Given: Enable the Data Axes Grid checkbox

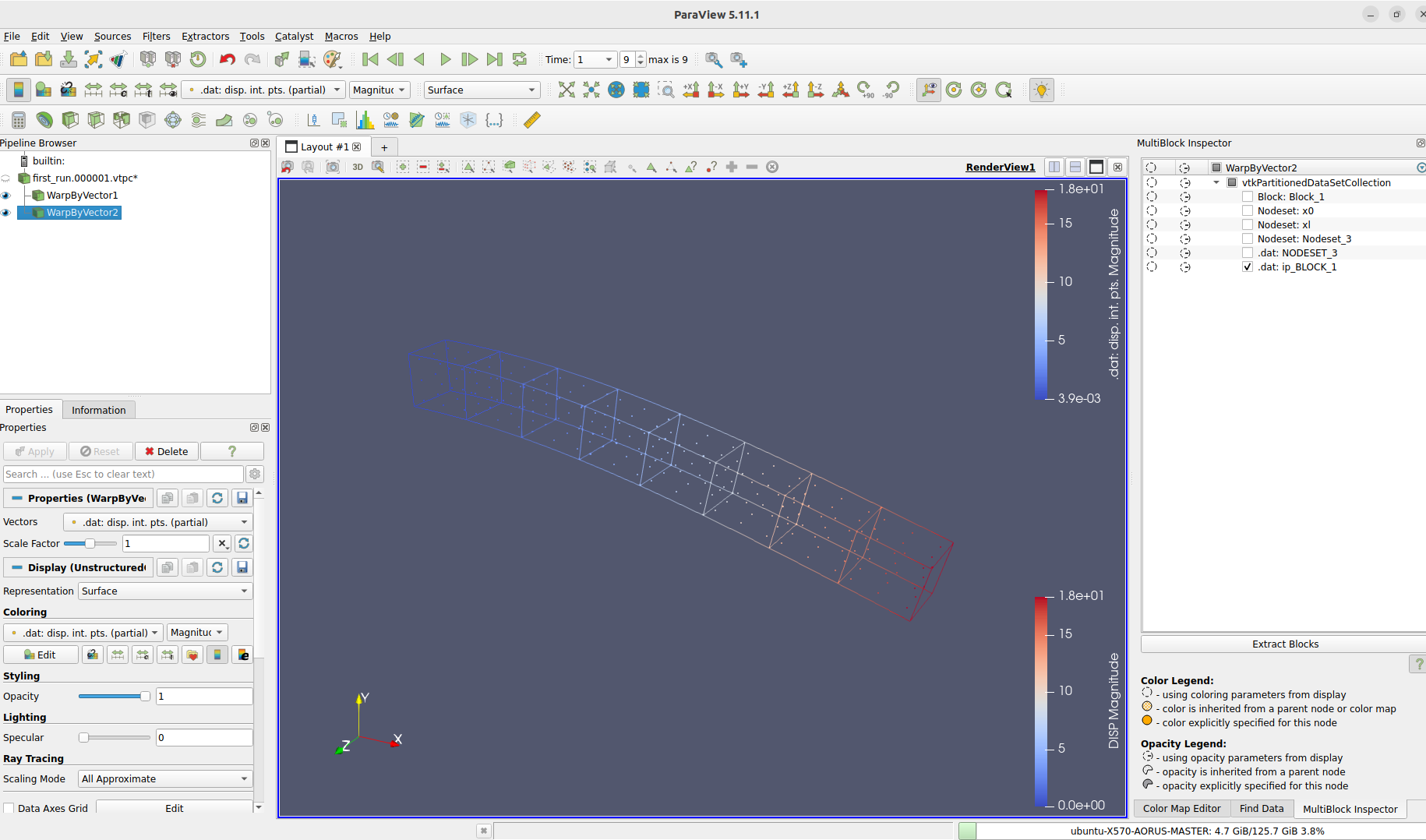Looking at the screenshot, I should tap(9, 808).
